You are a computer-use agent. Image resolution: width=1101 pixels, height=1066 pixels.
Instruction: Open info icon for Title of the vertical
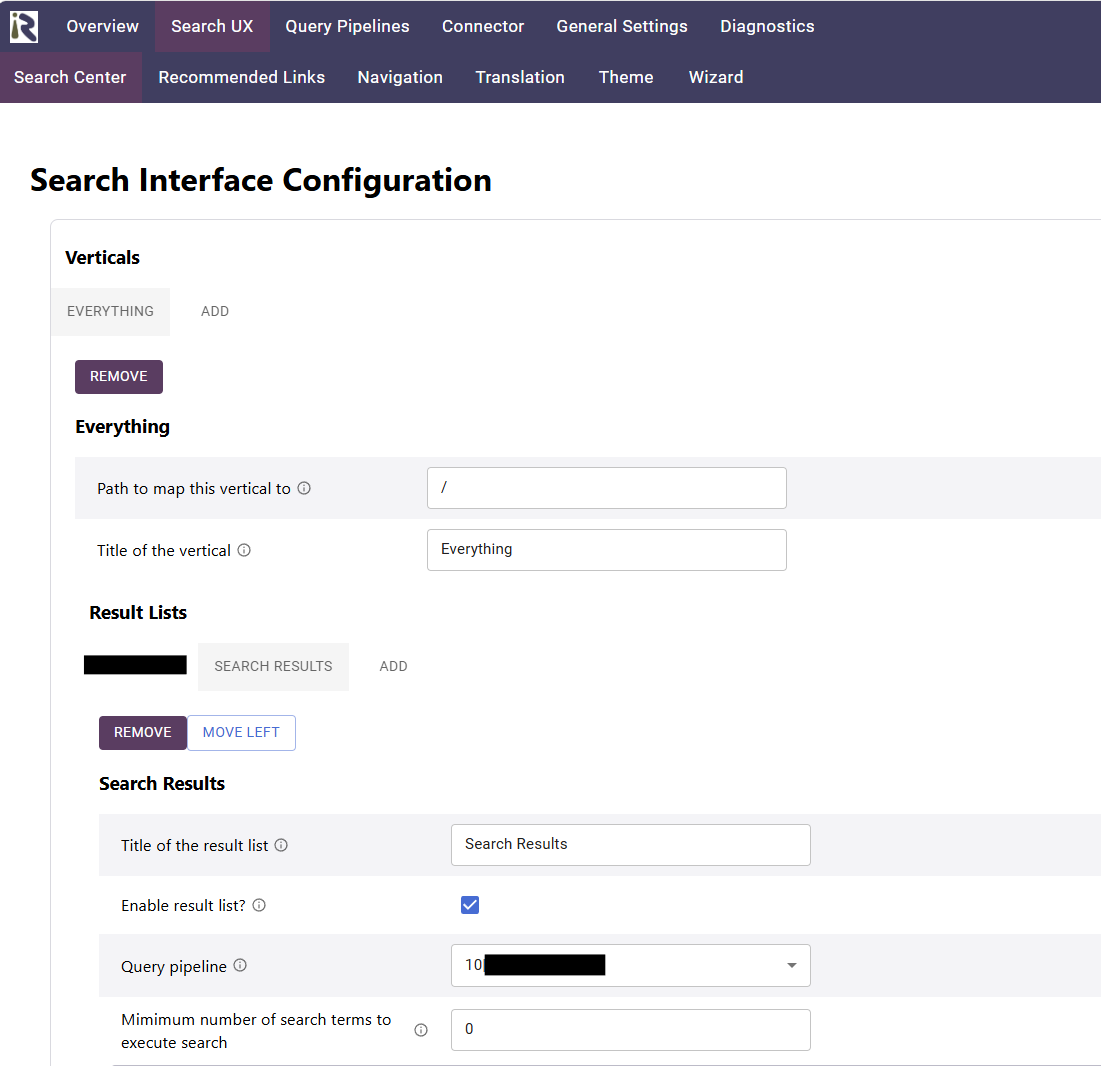(x=244, y=550)
